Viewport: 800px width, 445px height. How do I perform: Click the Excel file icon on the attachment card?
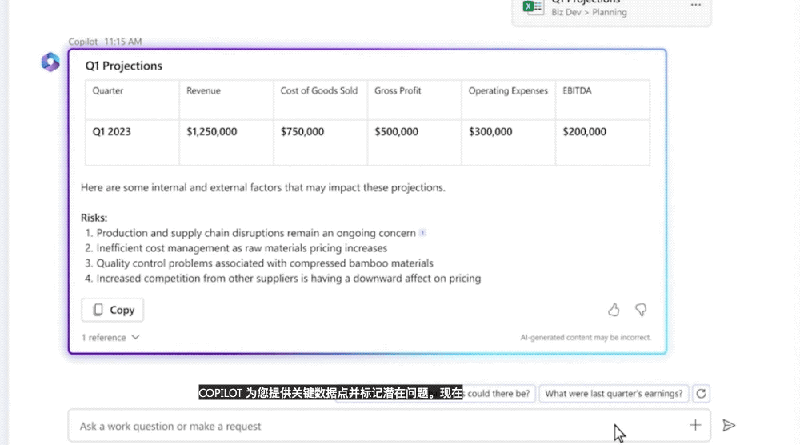coord(533,6)
